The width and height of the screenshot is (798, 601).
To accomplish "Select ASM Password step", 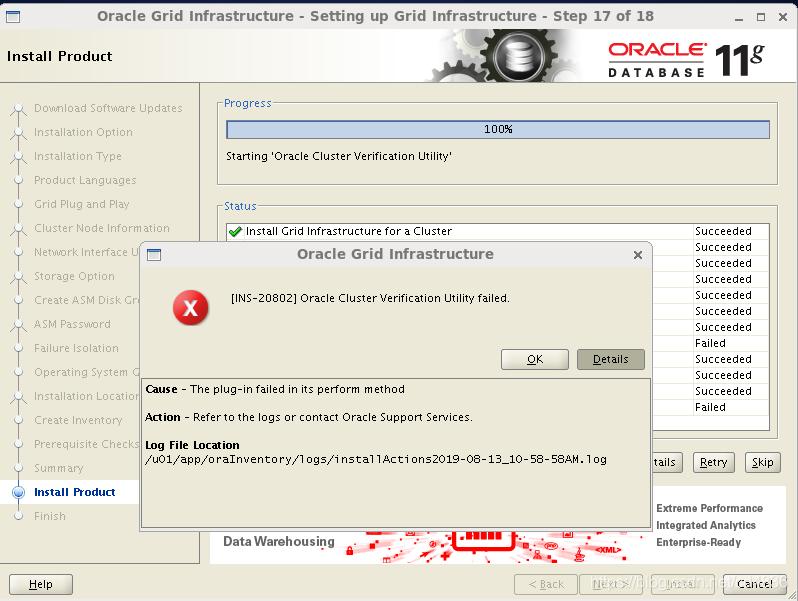I will 72,324.
